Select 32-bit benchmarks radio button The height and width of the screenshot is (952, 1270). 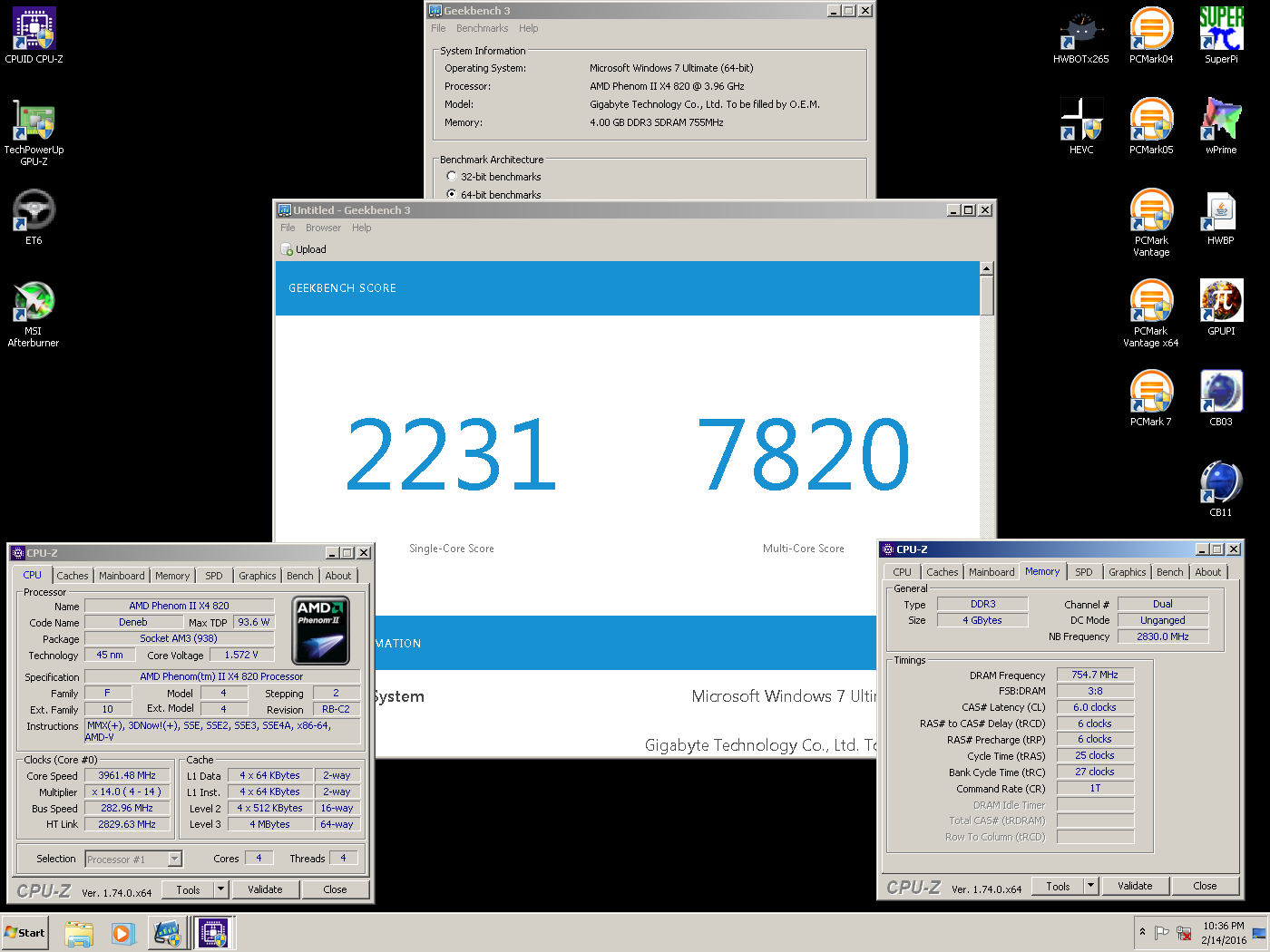click(452, 177)
